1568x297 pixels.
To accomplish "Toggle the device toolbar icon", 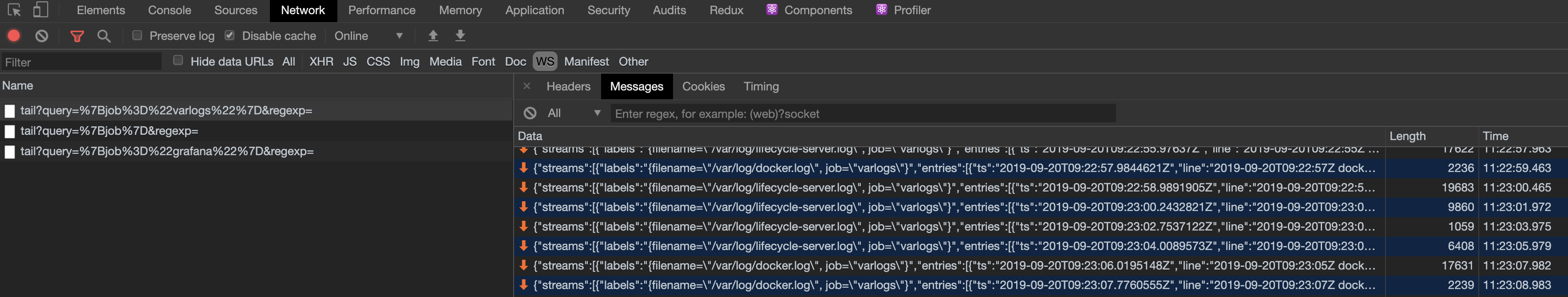I will pyautogui.click(x=40, y=10).
